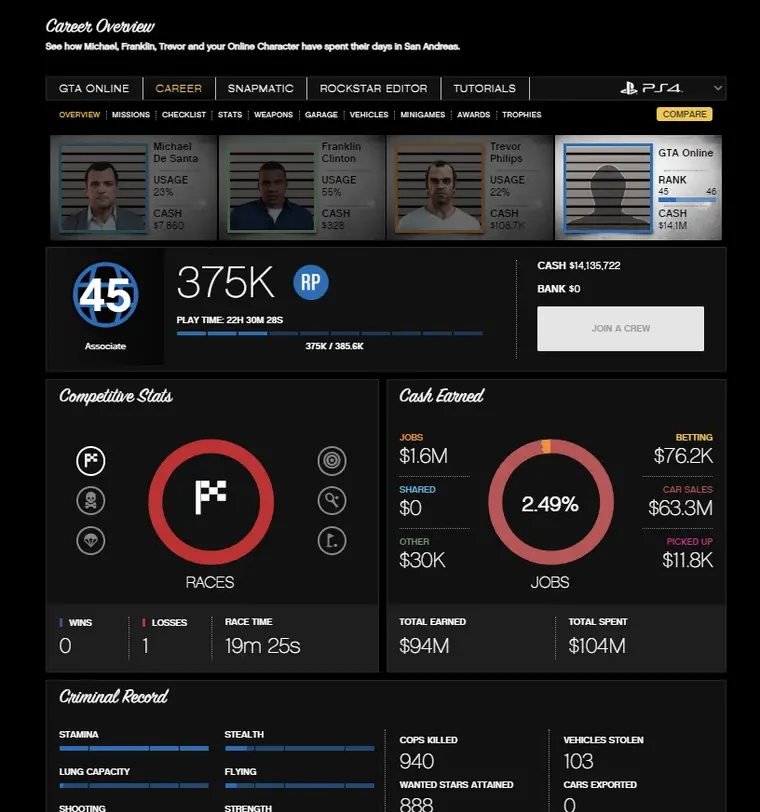Click the large Races flag ring
This screenshot has height=812, width=760.
(x=211, y=501)
